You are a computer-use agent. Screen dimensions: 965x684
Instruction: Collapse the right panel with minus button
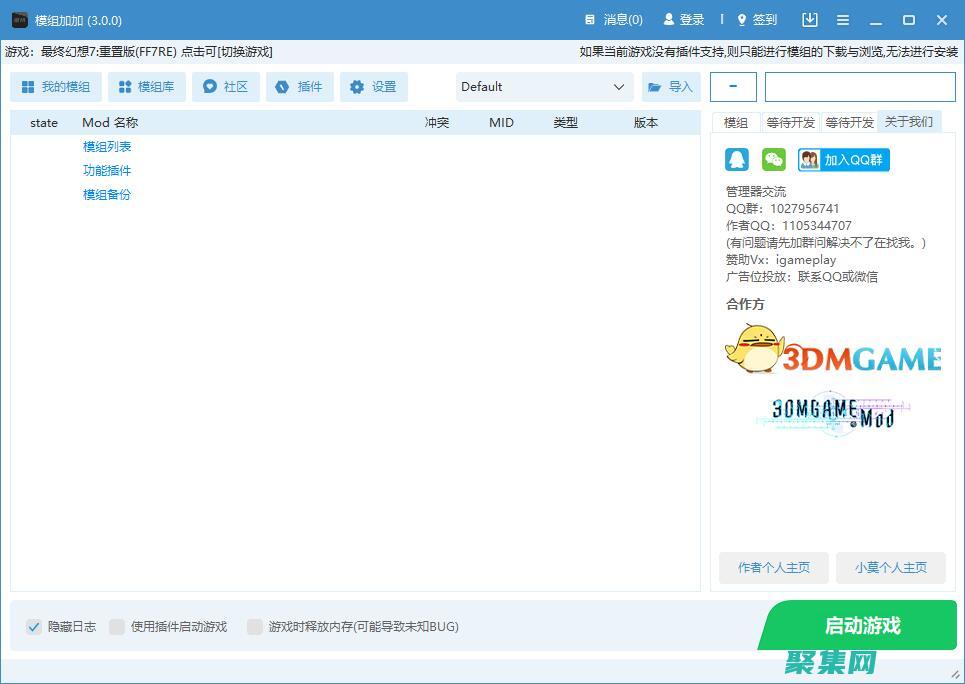733,86
